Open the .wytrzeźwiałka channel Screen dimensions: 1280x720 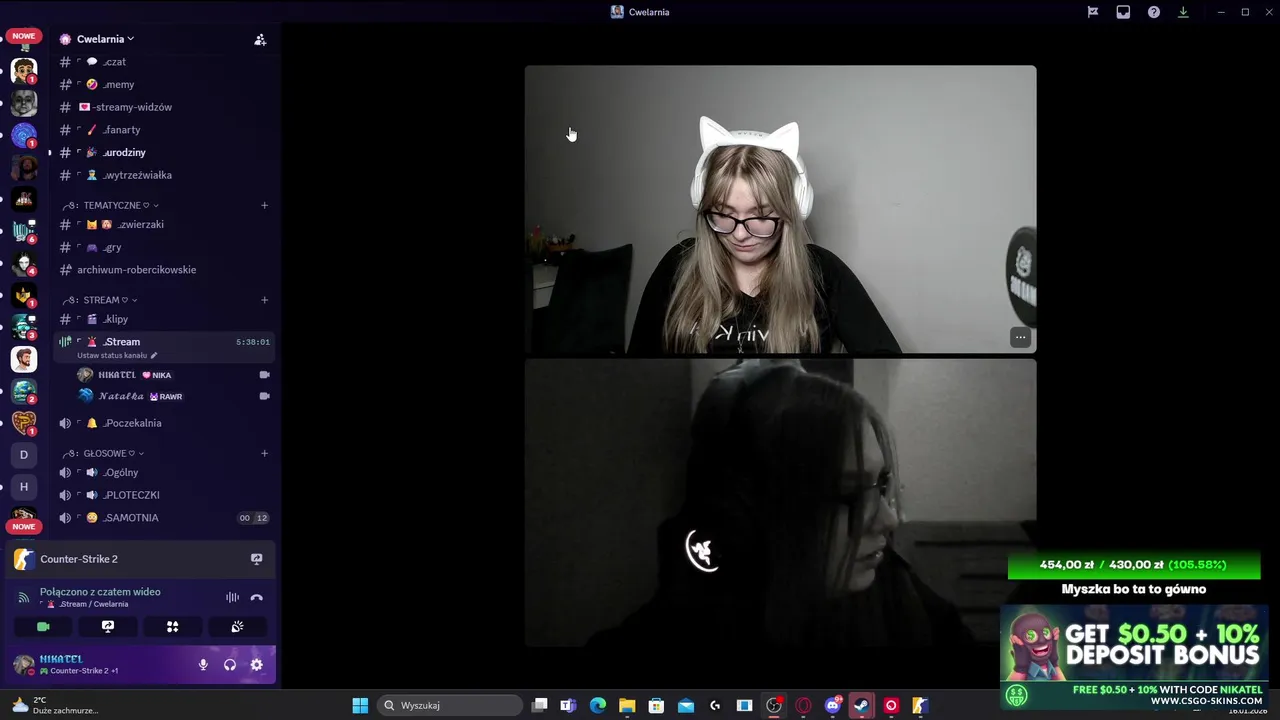pyautogui.click(x=164, y=175)
